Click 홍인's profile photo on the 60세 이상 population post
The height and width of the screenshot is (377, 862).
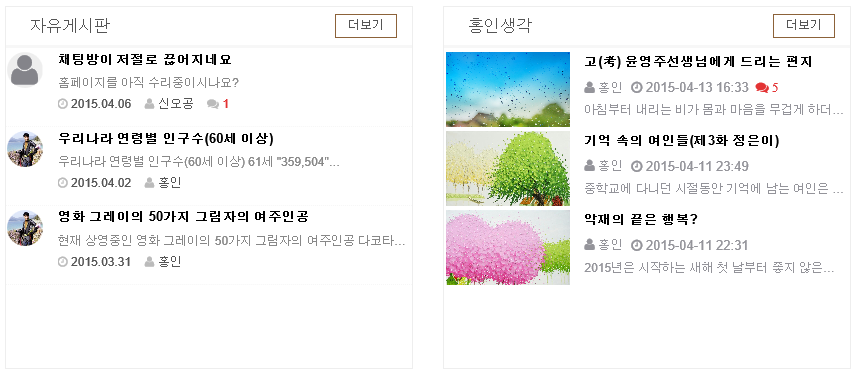[25, 149]
